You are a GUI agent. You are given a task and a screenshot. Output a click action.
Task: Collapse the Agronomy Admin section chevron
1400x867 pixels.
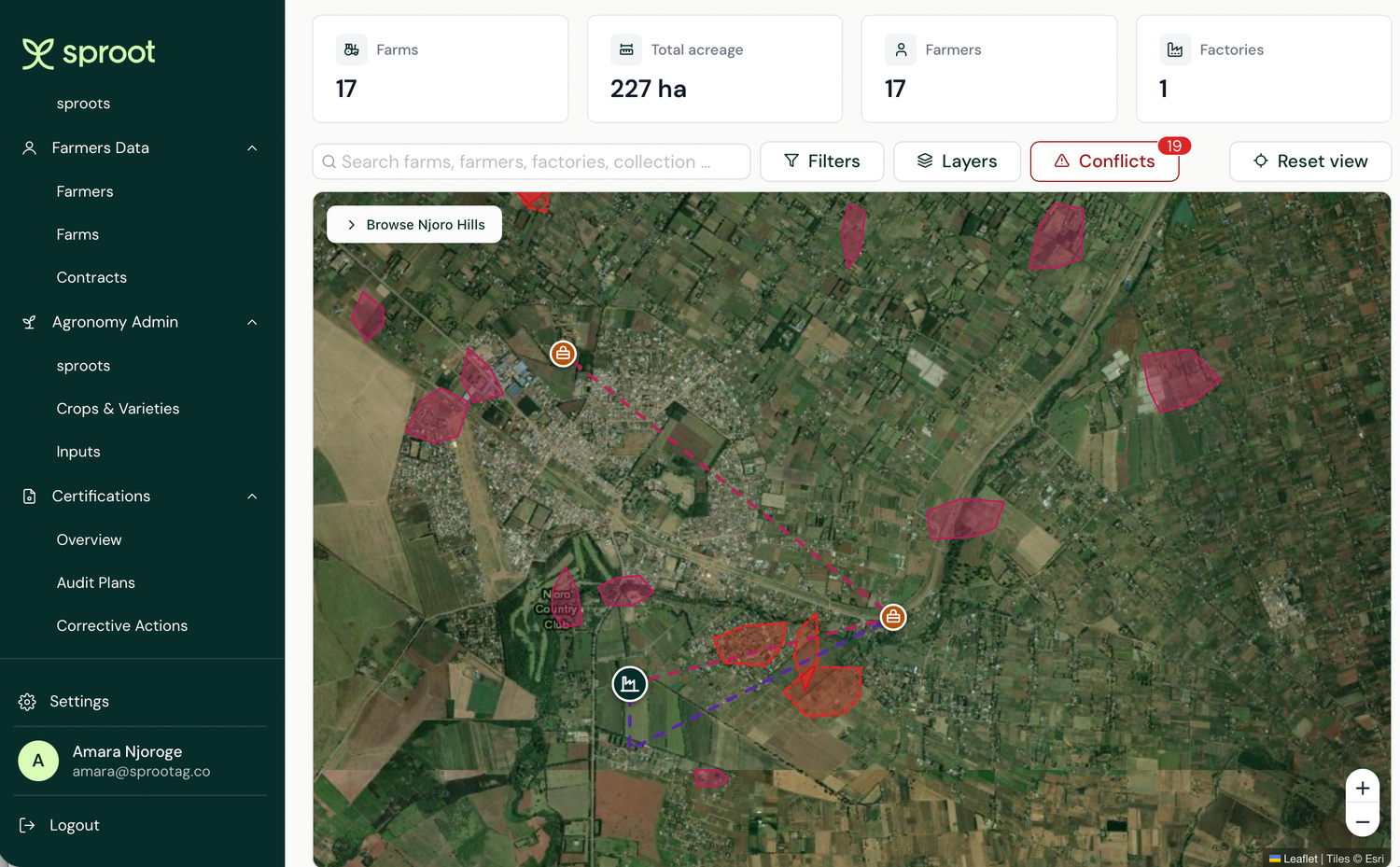point(252,322)
